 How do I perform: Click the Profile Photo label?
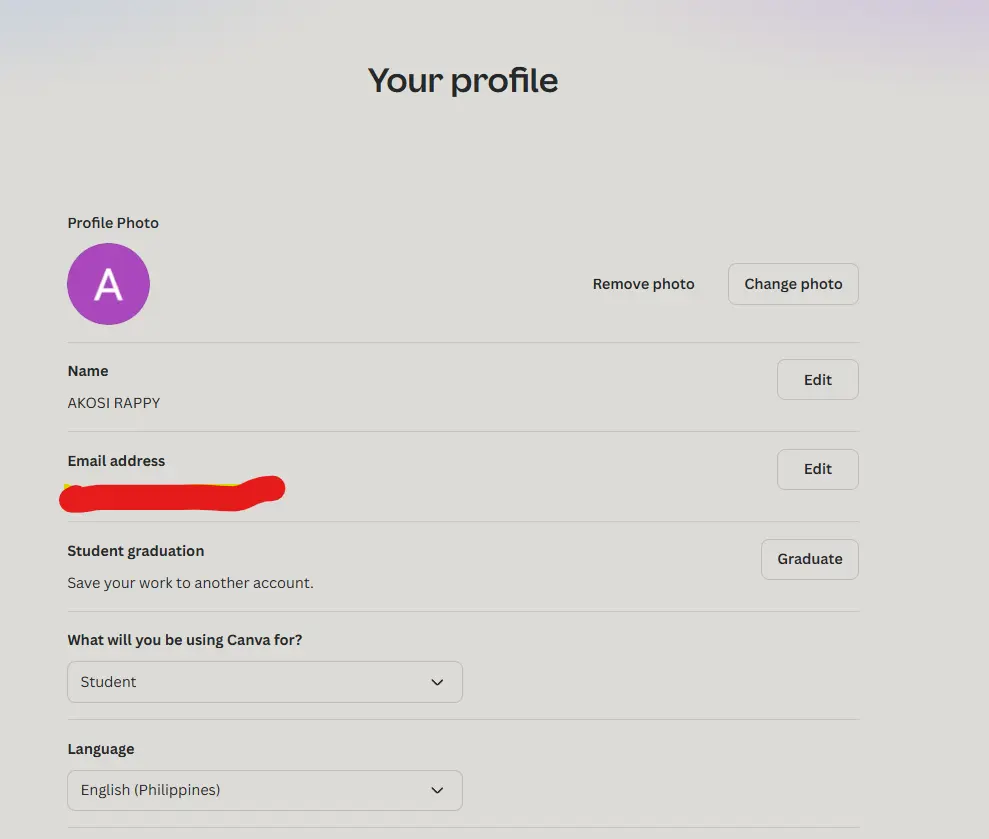click(113, 223)
